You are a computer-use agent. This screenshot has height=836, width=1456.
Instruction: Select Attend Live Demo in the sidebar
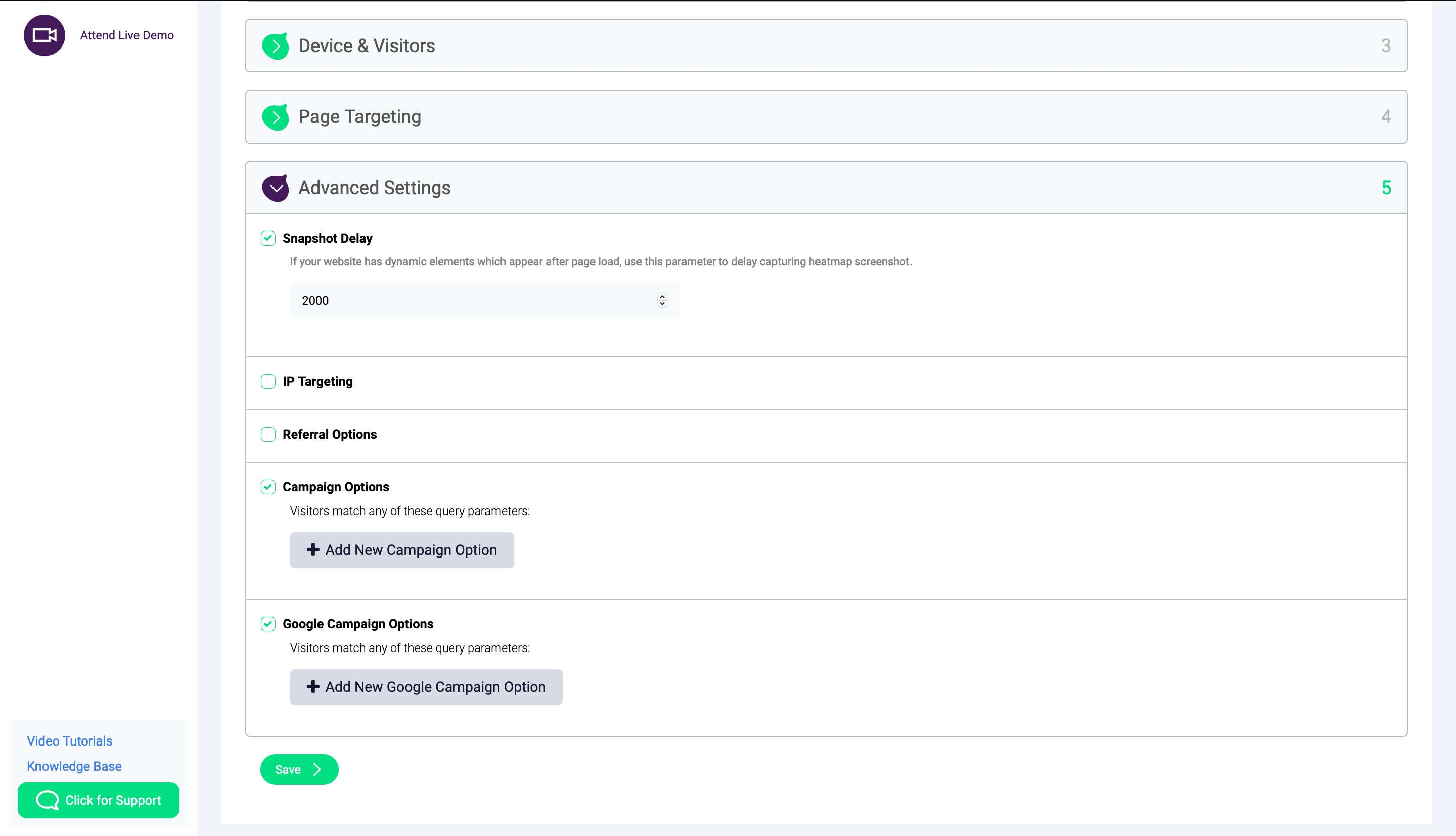point(126,35)
